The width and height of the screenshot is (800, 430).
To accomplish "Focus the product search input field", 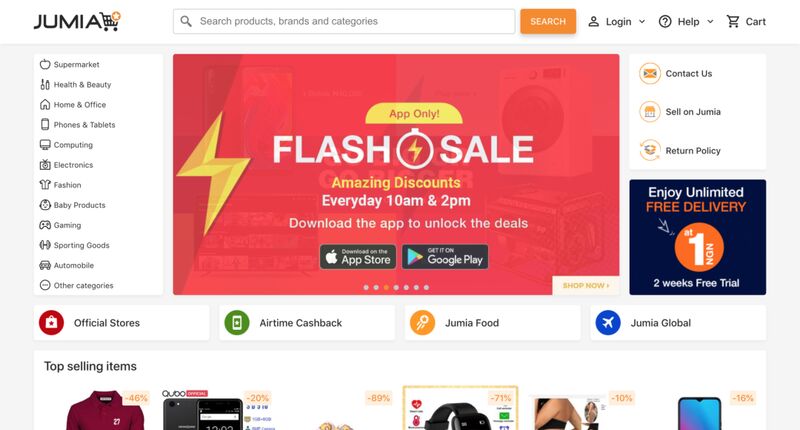I will point(344,21).
